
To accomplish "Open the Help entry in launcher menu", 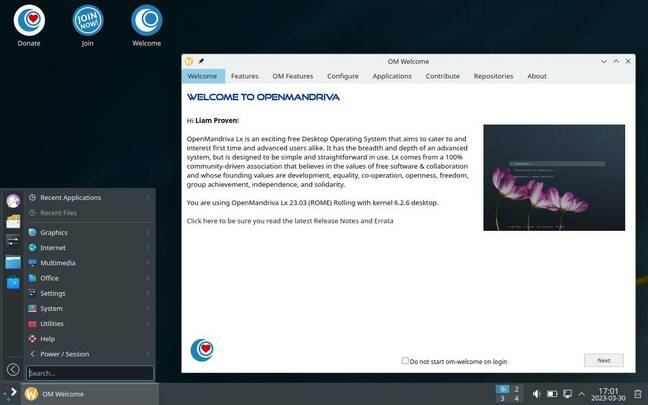I will pos(90,339).
